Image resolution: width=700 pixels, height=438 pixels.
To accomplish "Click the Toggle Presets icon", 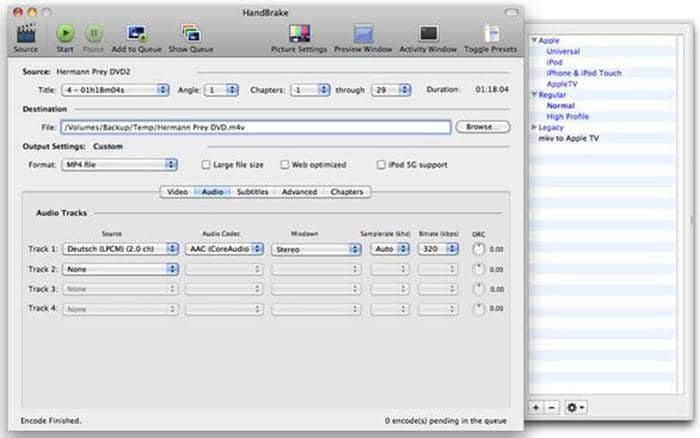I will 491,33.
